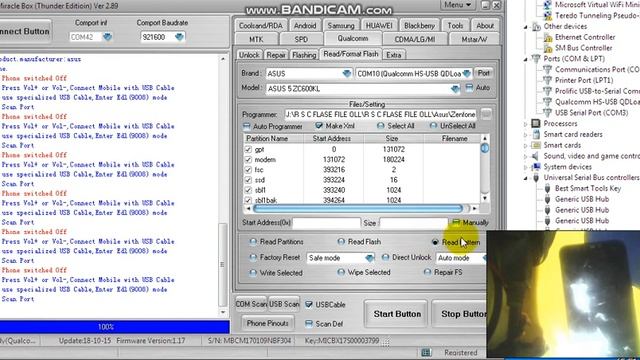Click System devices icon
The height and width of the screenshot is (360, 640).
coord(536,167)
